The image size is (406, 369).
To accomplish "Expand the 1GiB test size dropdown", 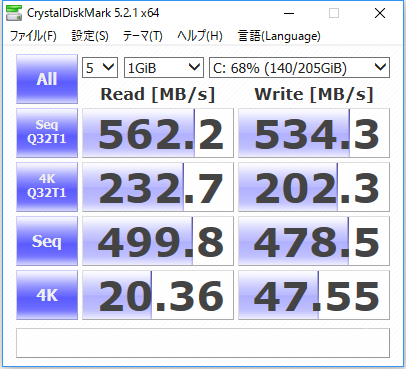I will coord(164,68).
